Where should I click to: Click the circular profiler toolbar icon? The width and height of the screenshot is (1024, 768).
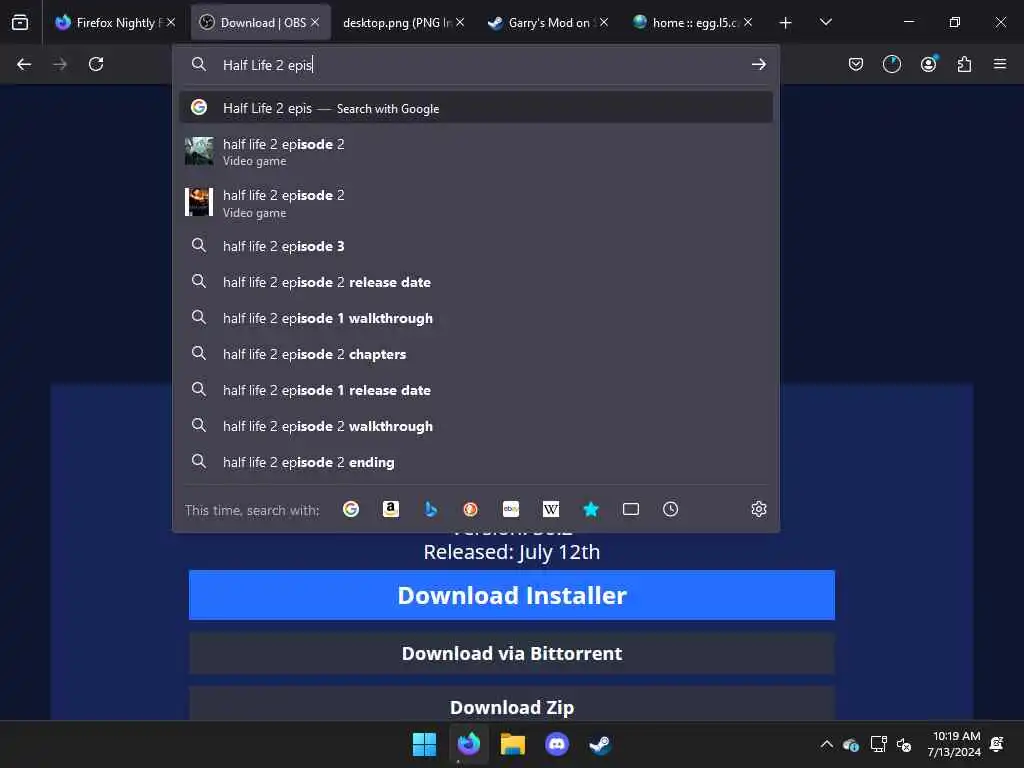(891, 64)
